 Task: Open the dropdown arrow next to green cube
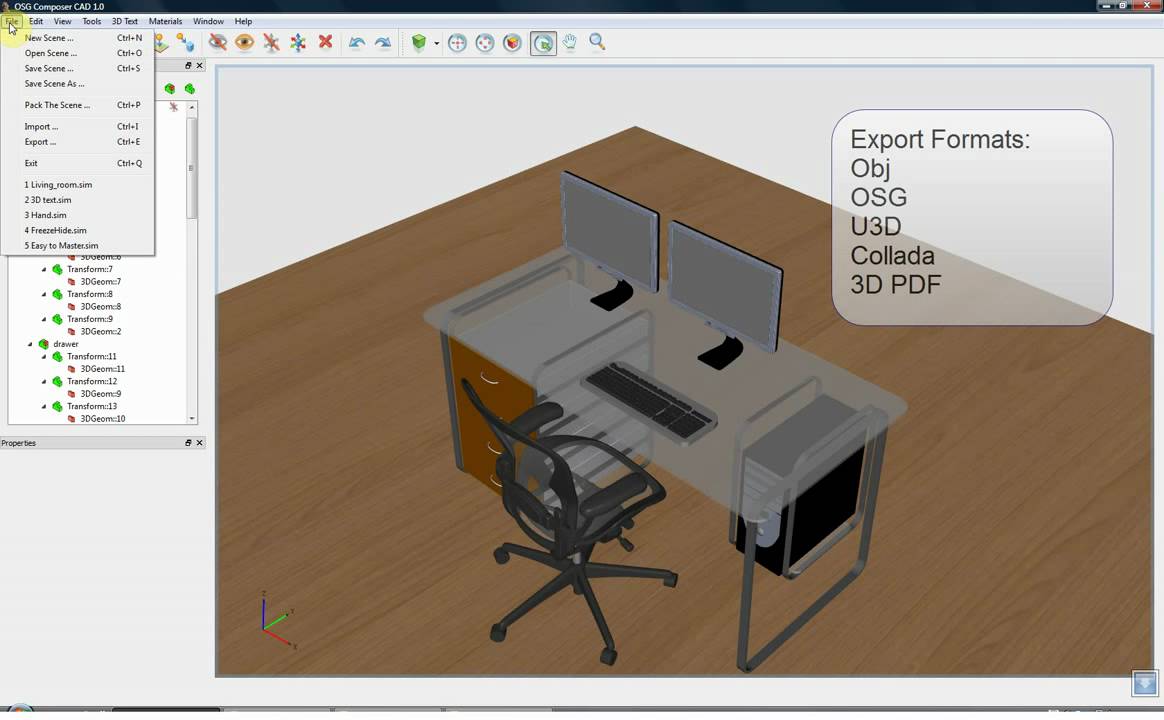[x=436, y=43]
